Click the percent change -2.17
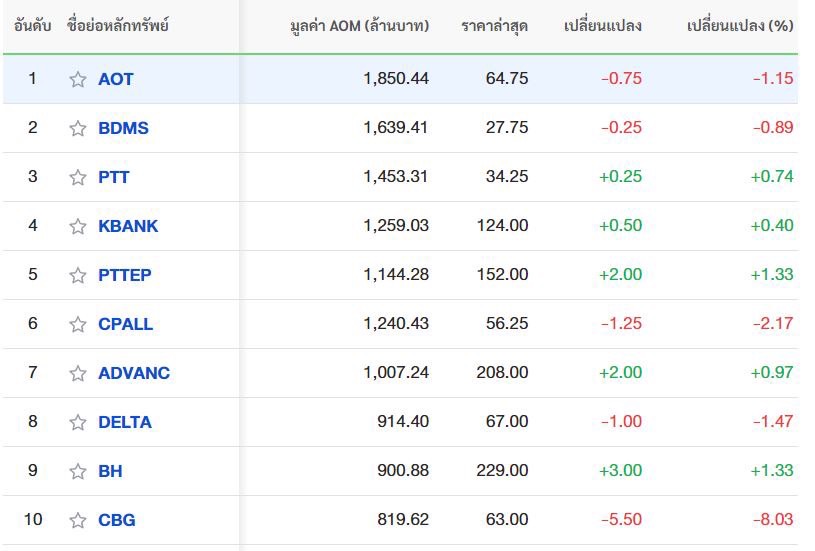Screen dimensions: 815x551 pyautogui.click(x=773, y=323)
